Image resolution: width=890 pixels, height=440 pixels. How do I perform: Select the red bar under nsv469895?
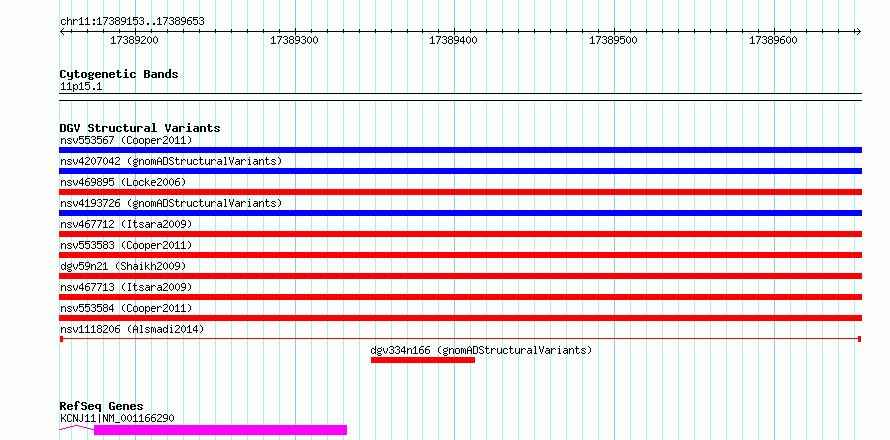click(x=460, y=192)
